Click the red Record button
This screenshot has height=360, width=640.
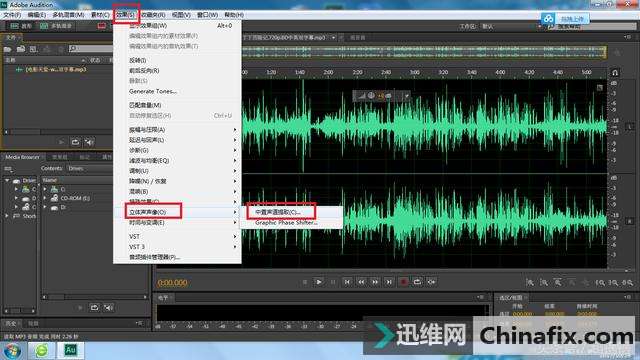(x=403, y=282)
